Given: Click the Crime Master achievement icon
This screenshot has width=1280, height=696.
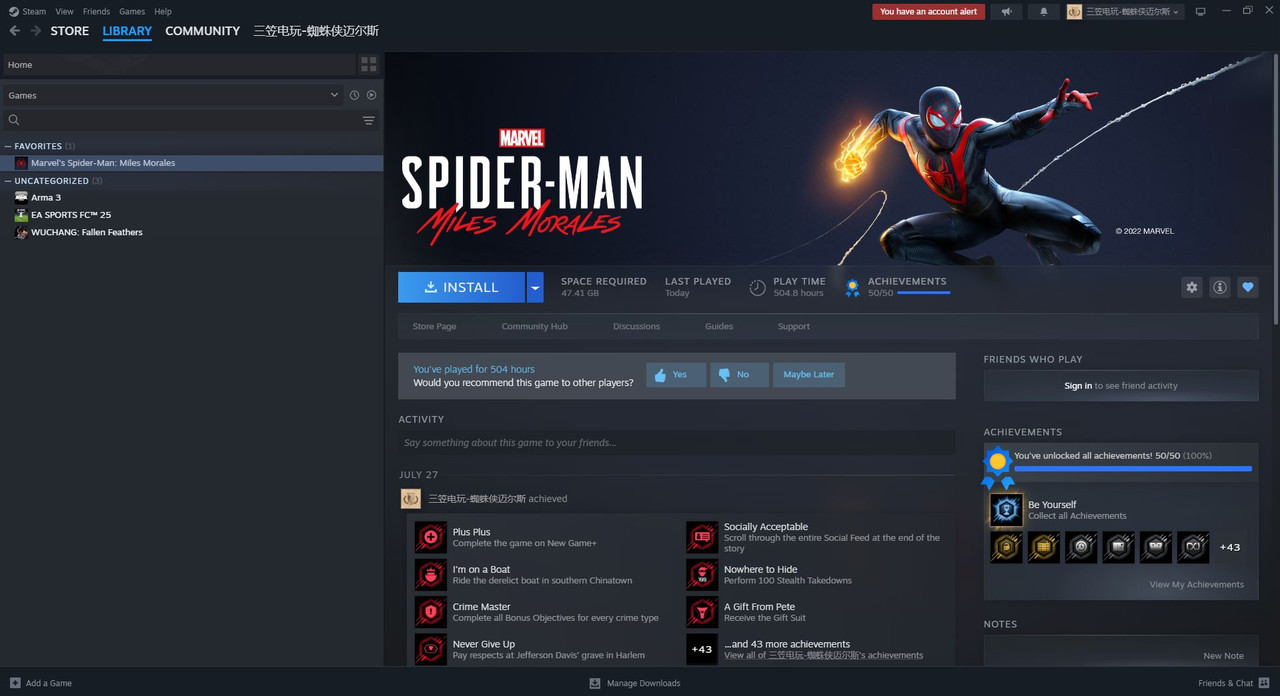Looking at the screenshot, I should point(431,612).
